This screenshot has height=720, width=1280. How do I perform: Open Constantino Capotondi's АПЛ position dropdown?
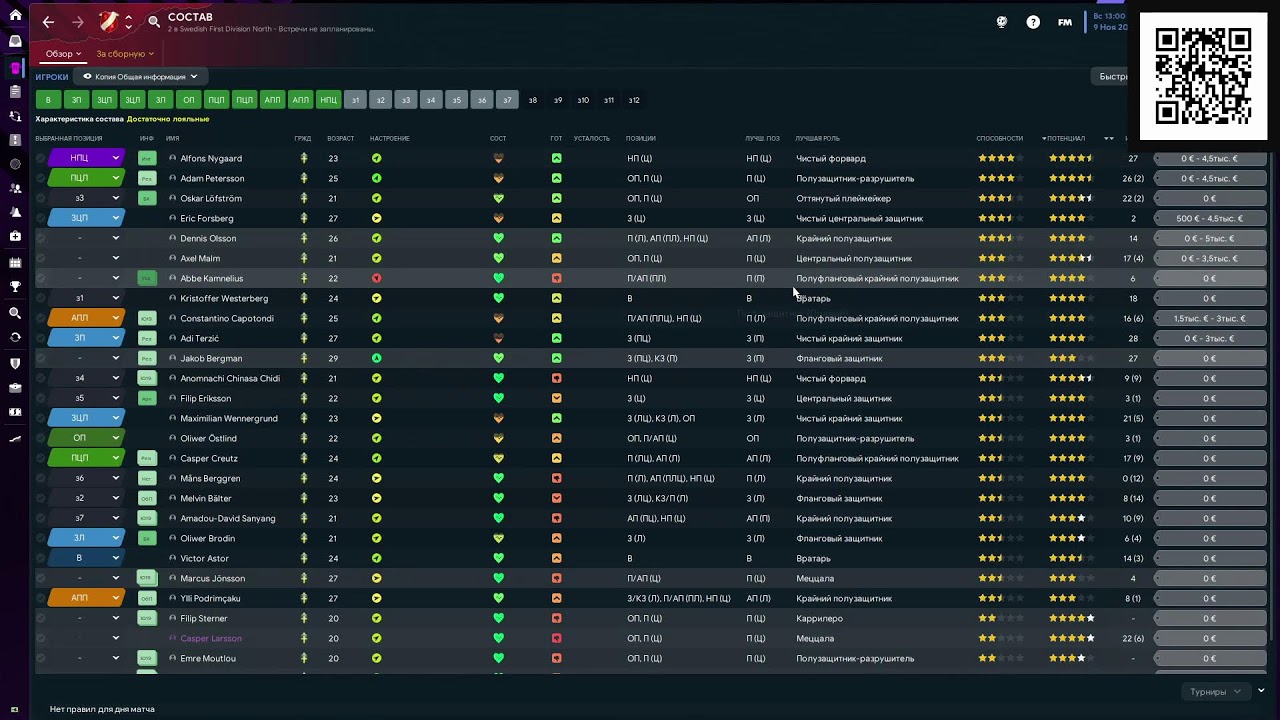coord(85,318)
